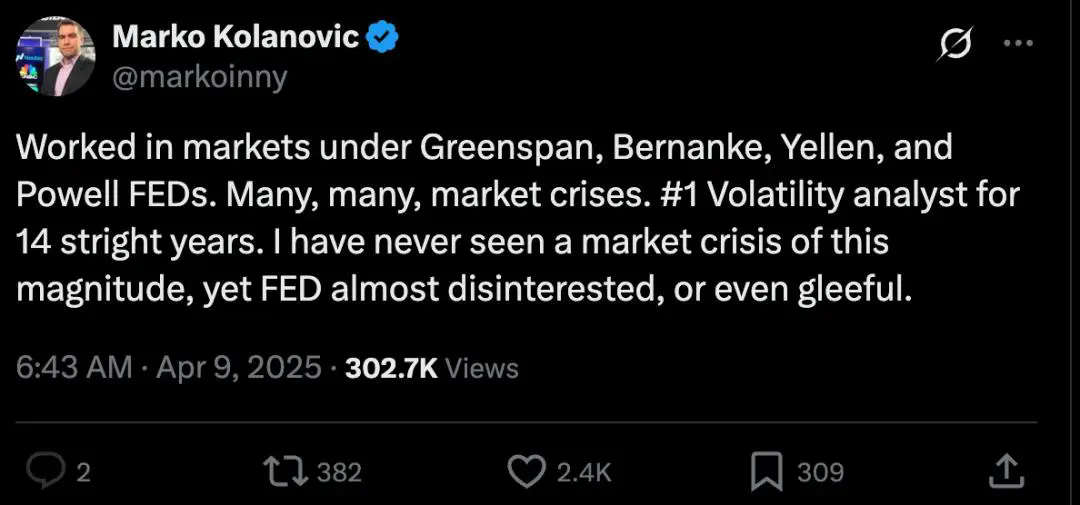
Task: Open the three-dot more options menu
Action: [x=1017, y=44]
